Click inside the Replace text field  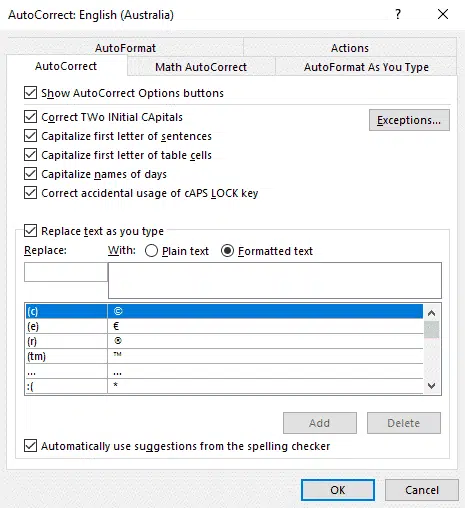(x=66, y=272)
